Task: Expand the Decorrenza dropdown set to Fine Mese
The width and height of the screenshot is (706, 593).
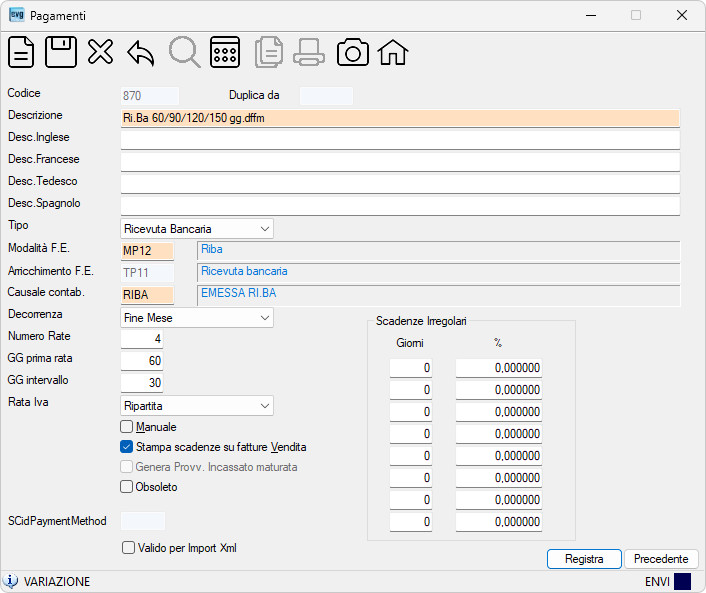Action: [x=197, y=318]
